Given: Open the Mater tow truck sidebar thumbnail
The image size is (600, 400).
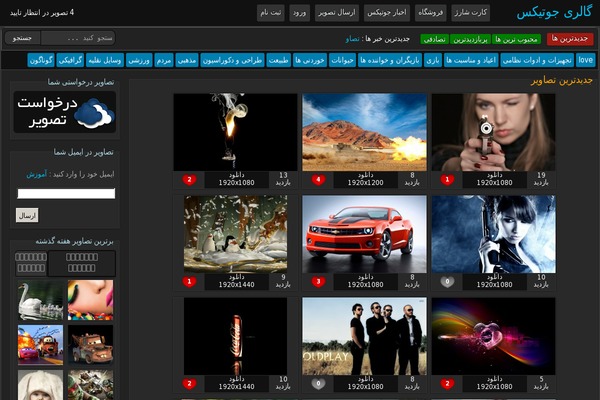Looking at the screenshot, I should coord(90,345).
